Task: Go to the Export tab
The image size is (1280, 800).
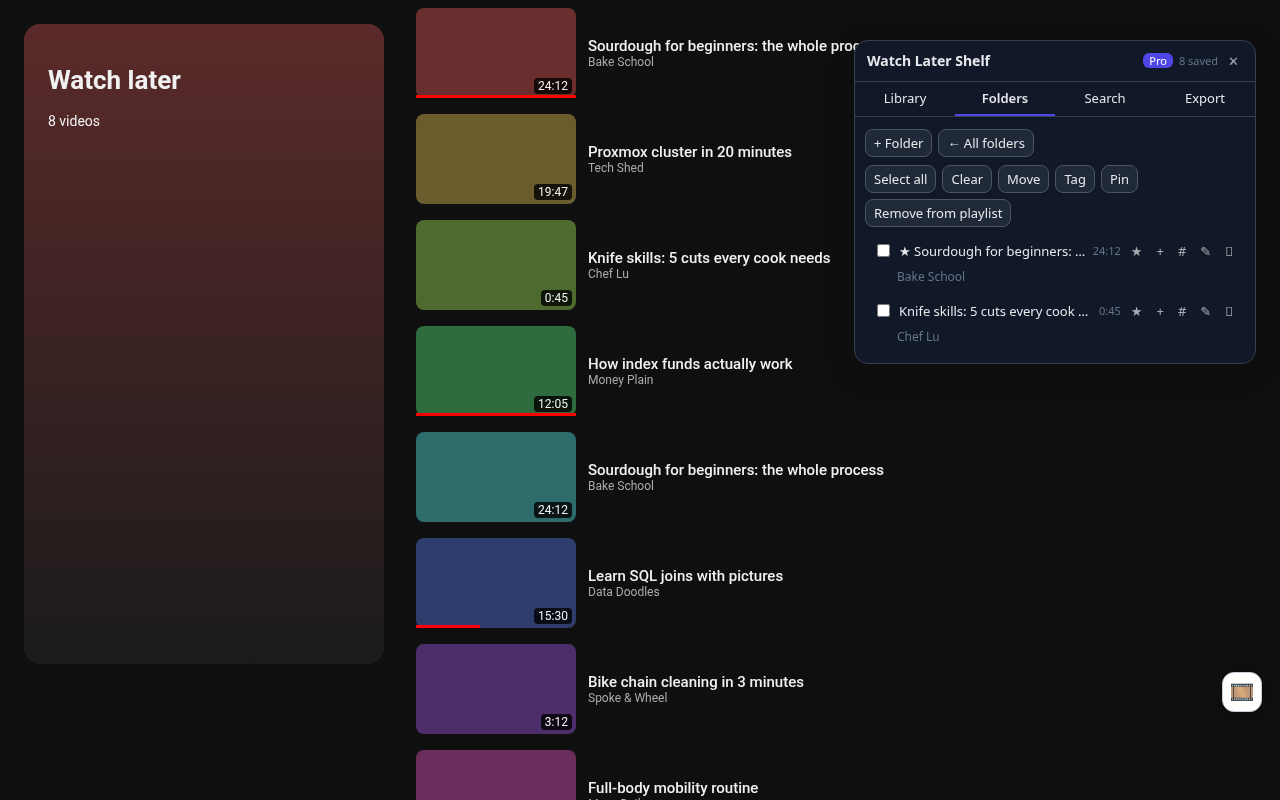Action: pos(1205,98)
